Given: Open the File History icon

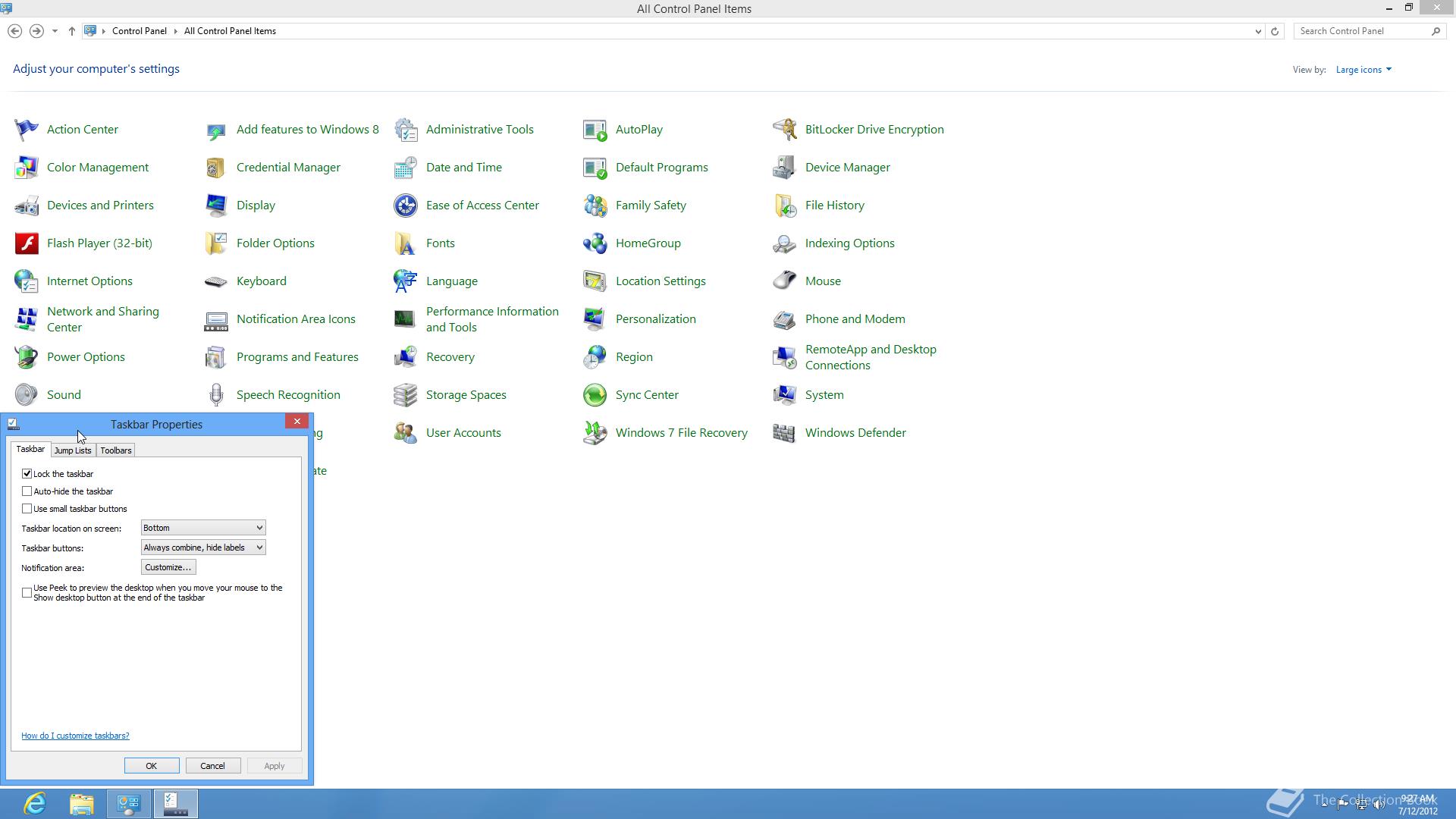Looking at the screenshot, I should click(785, 206).
